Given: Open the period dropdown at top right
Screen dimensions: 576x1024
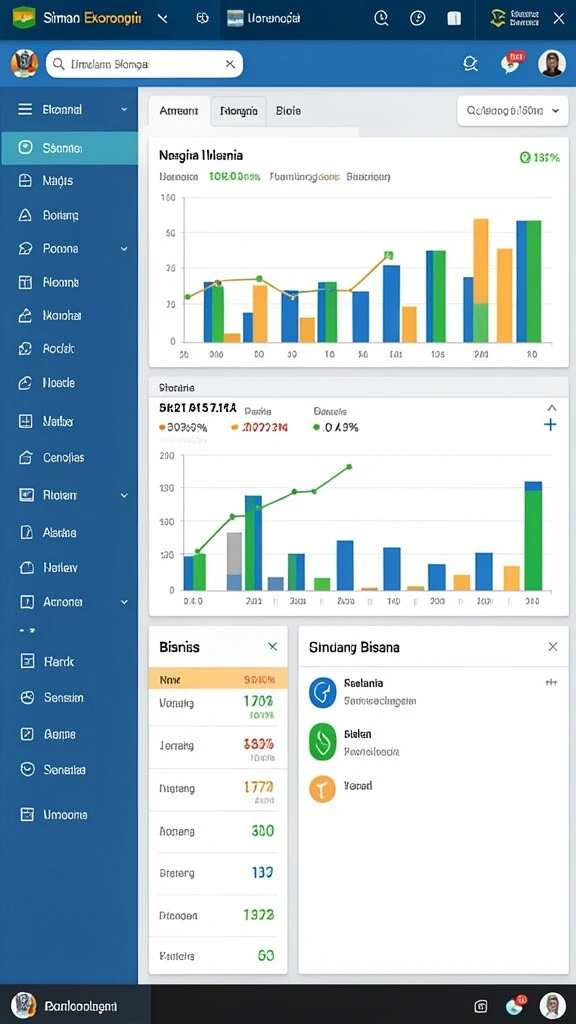Looking at the screenshot, I should click(512, 111).
